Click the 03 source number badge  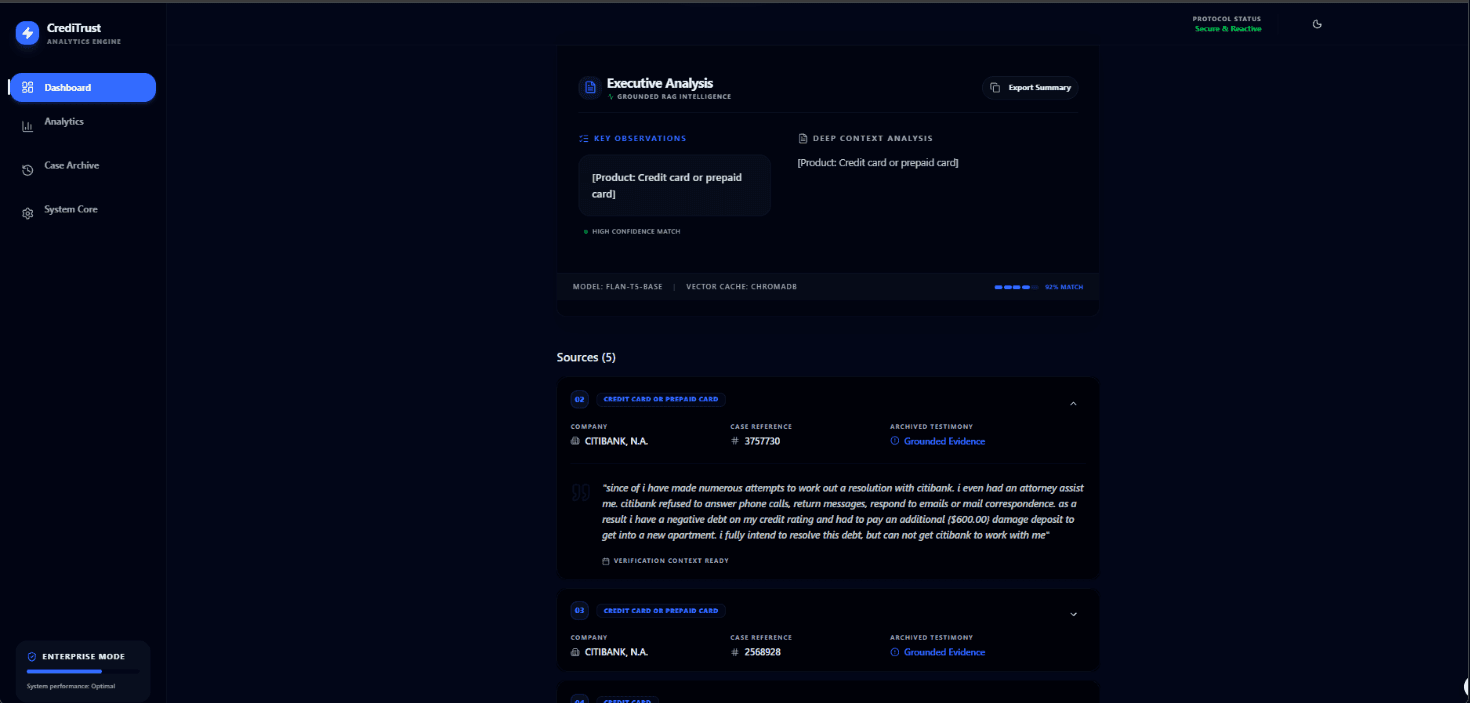[580, 610]
